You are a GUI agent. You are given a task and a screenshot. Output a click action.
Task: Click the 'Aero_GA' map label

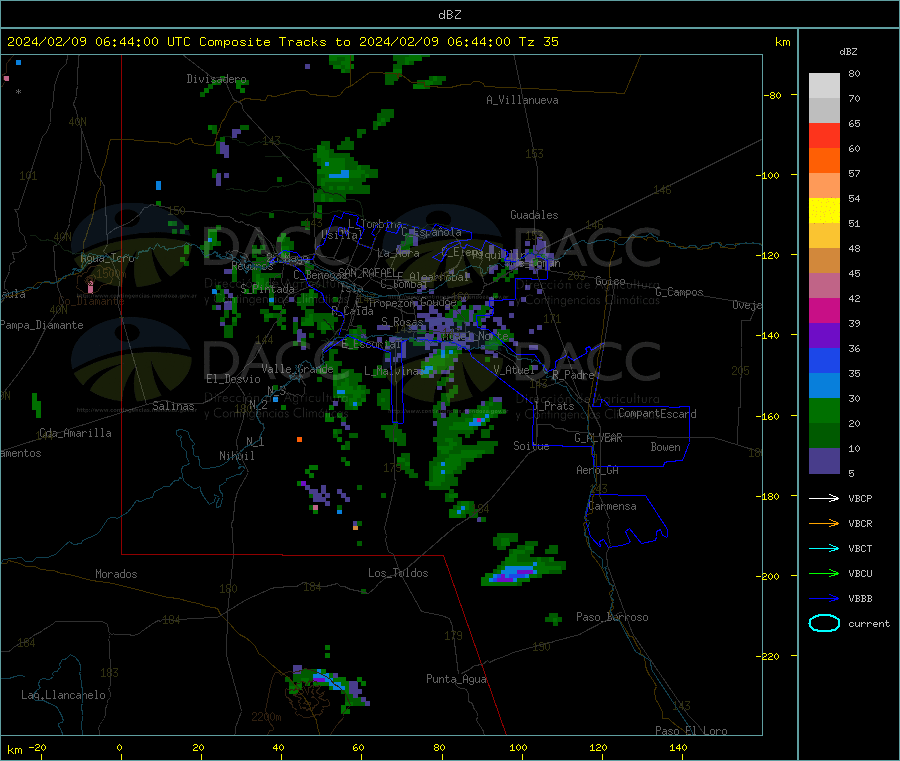tap(597, 470)
